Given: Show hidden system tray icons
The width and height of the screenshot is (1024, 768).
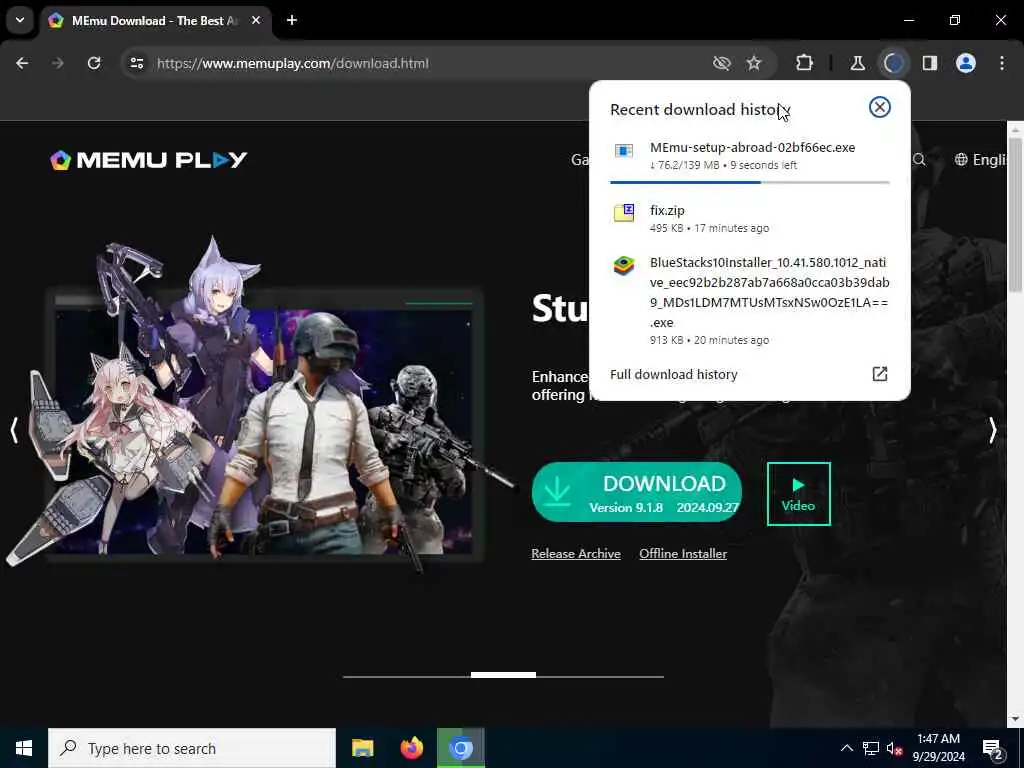Looking at the screenshot, I should 846,748.
